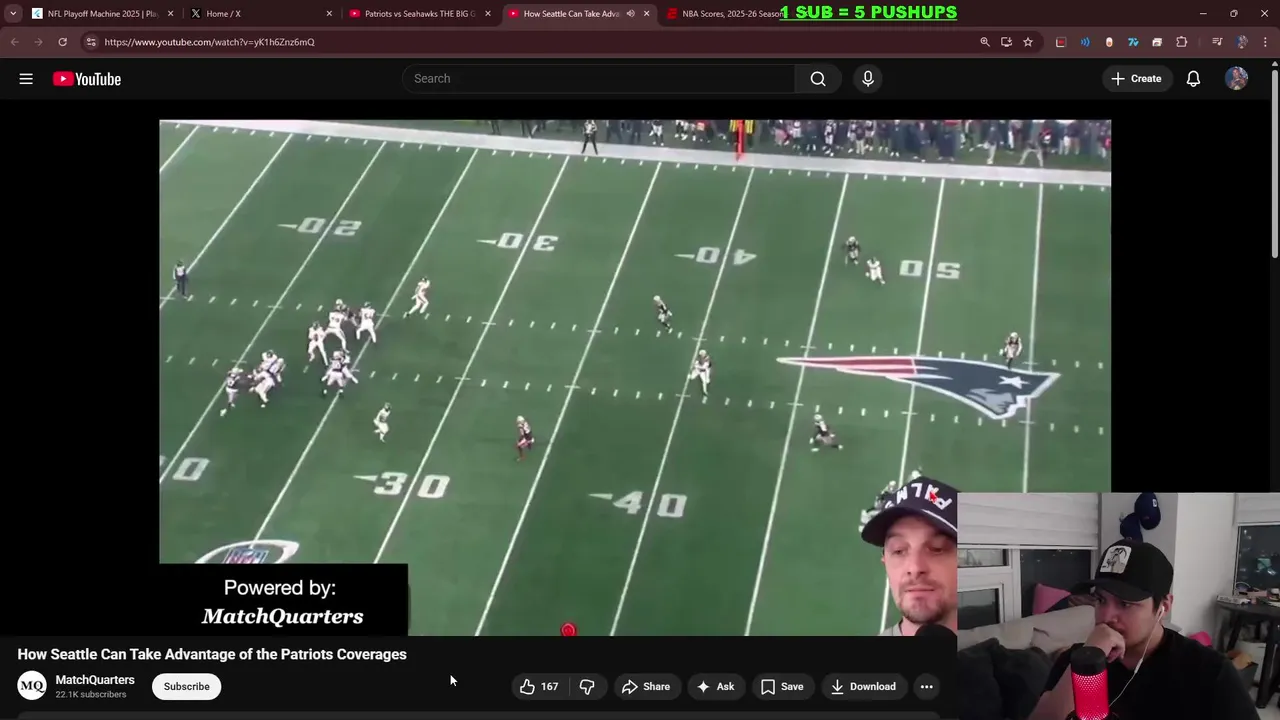The width and height of the screenshot is (1280, 720).
Task: Open the more actions three-dot menu
Action: pos(926,686)
